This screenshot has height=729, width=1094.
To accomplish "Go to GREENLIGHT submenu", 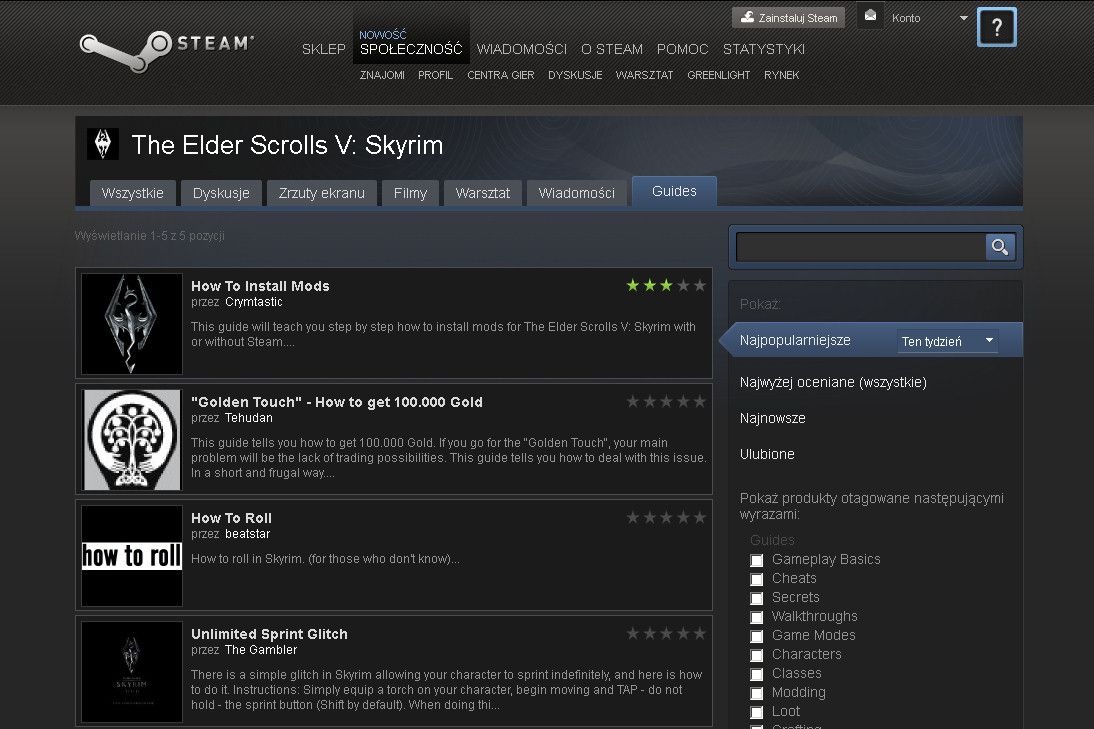I will (x=719, y=75).
